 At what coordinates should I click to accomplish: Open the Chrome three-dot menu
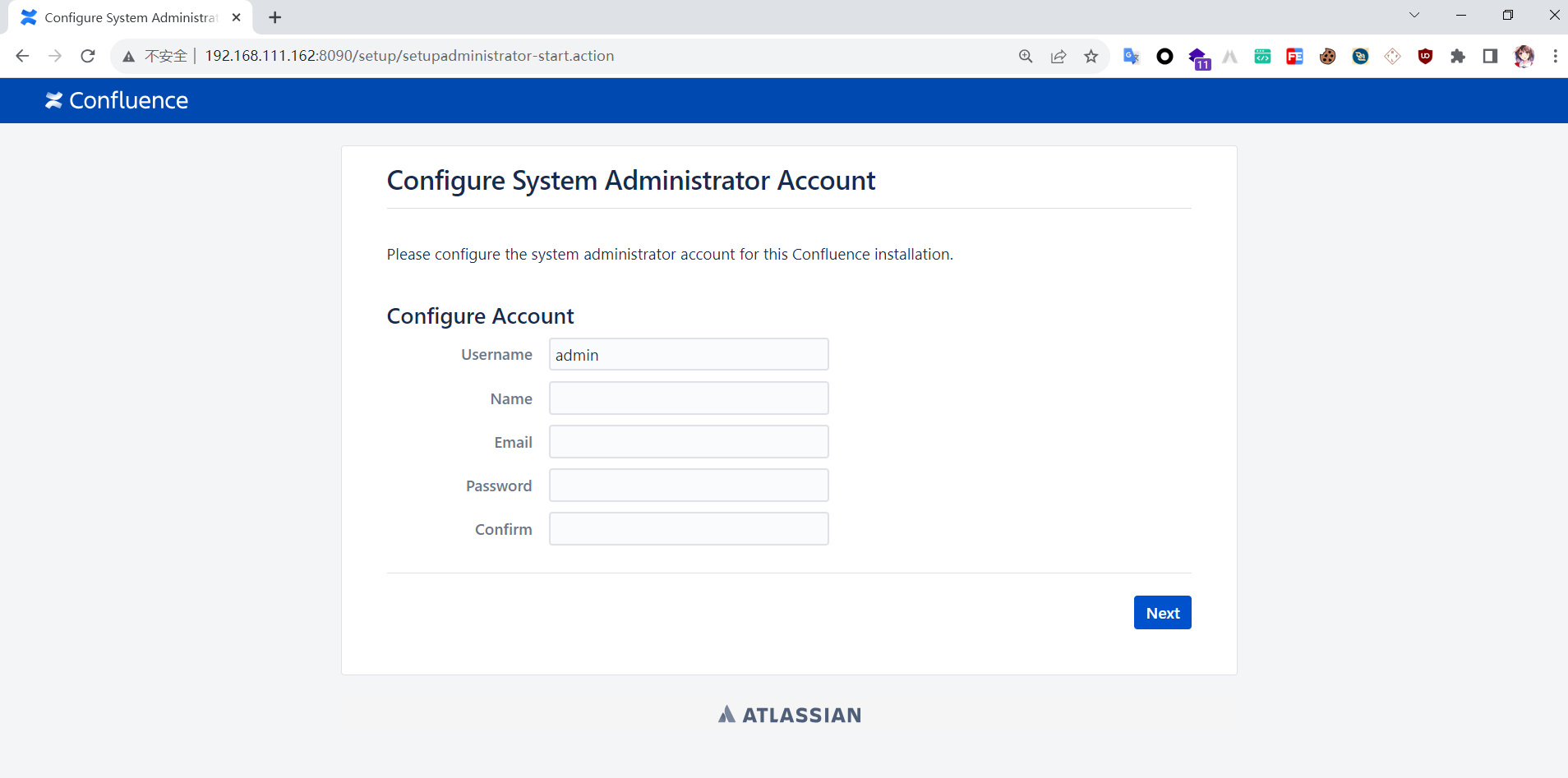(x=1555, y=56)
